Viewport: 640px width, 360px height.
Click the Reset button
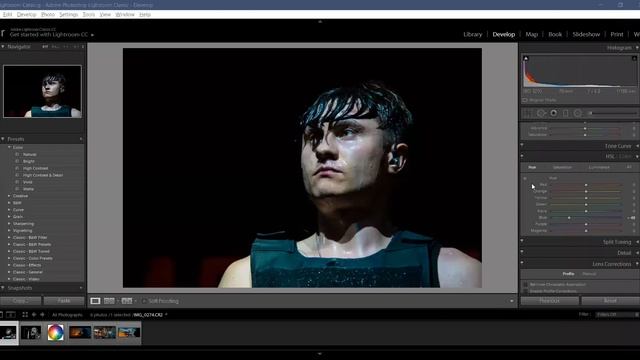click(x=610, y=301)
